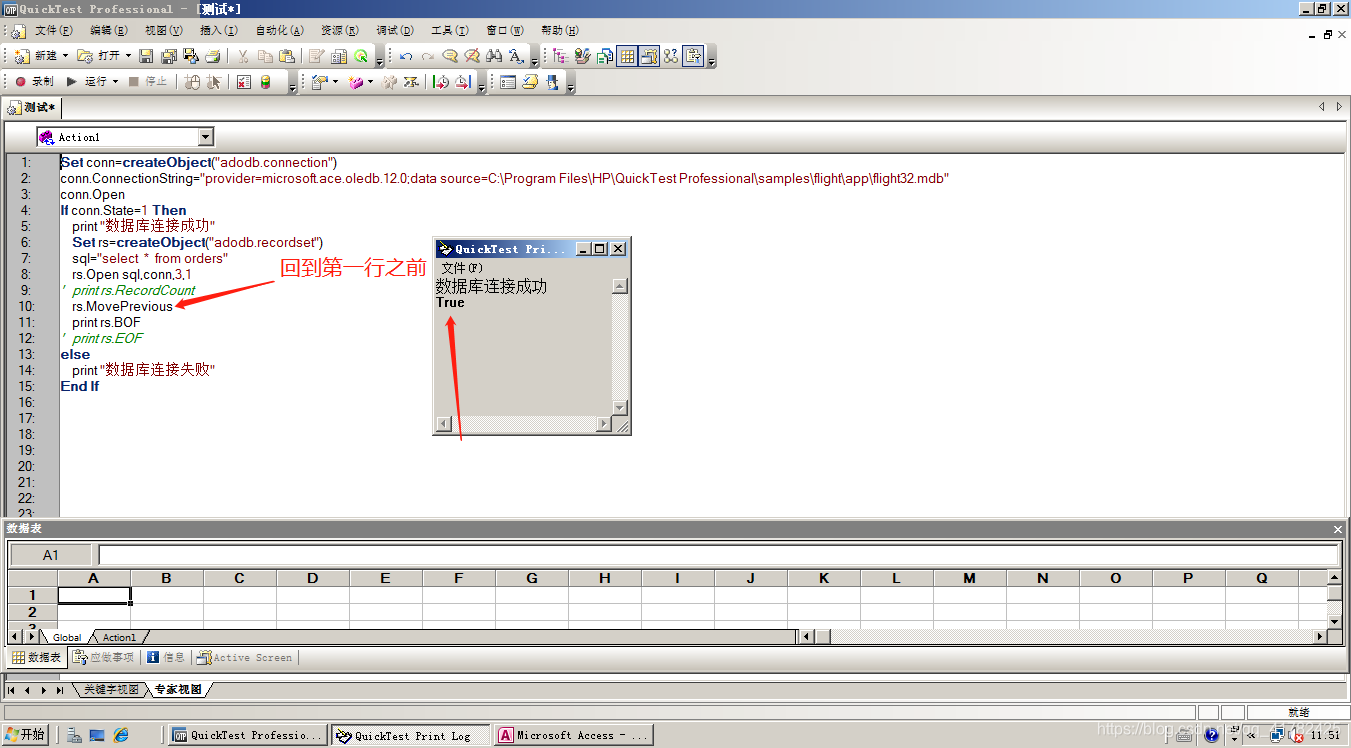Click the Cut scissors icon
This screenshot has width=1351, height=748.
click(243, 56)
